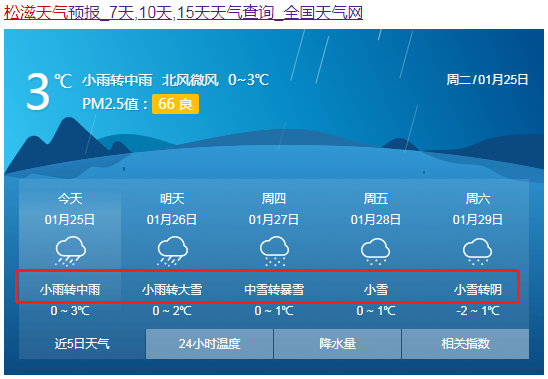Select the 今天 day label
548x379 pixels.
point(70,199)
